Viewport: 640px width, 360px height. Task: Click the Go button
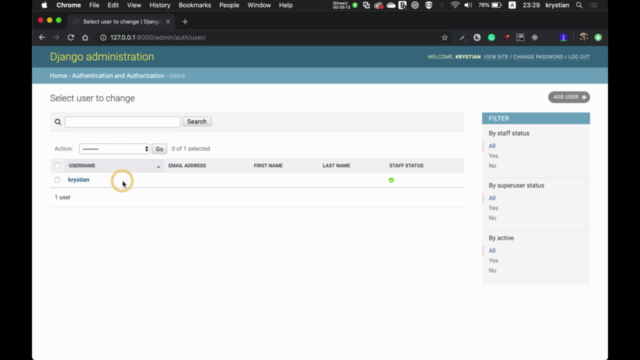pos(159,149)
